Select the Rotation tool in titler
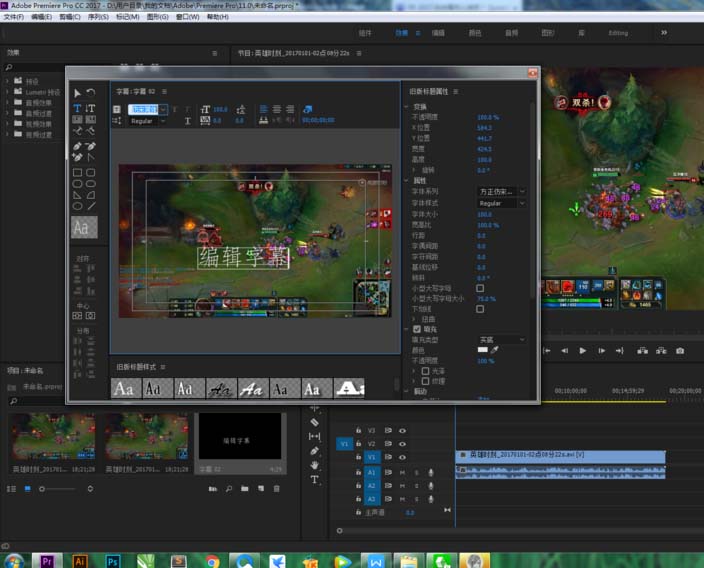The image size is (704, 568). (91, 92)
